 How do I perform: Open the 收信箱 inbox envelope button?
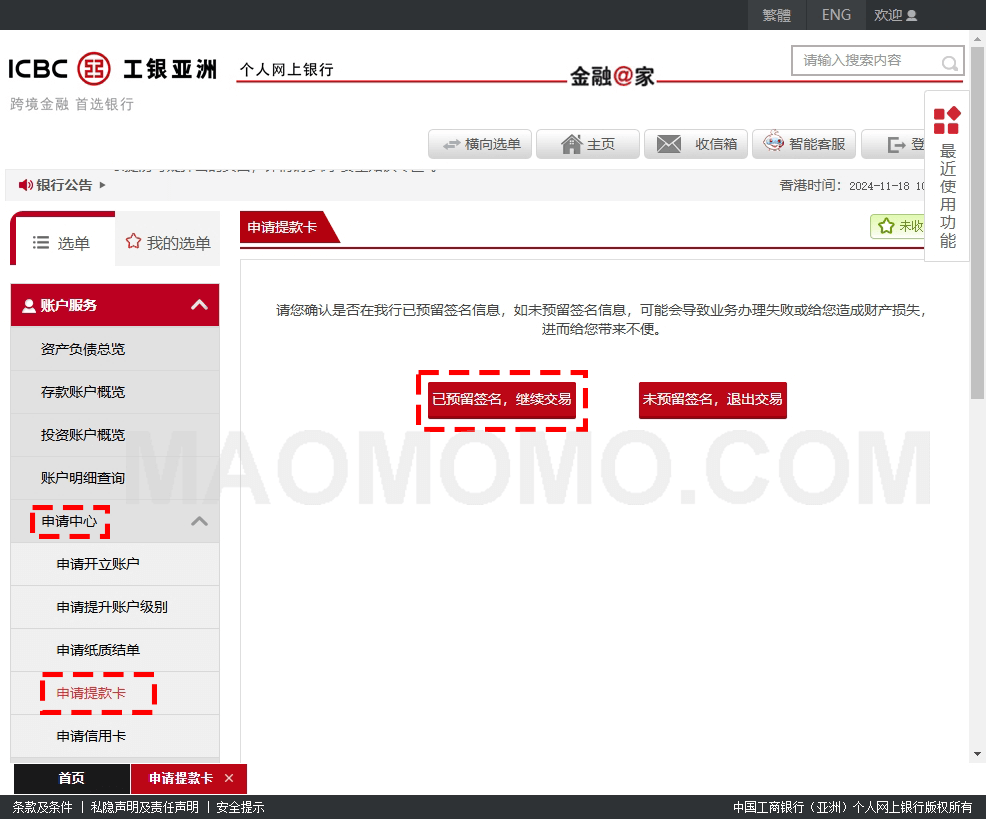pos(695,144)
